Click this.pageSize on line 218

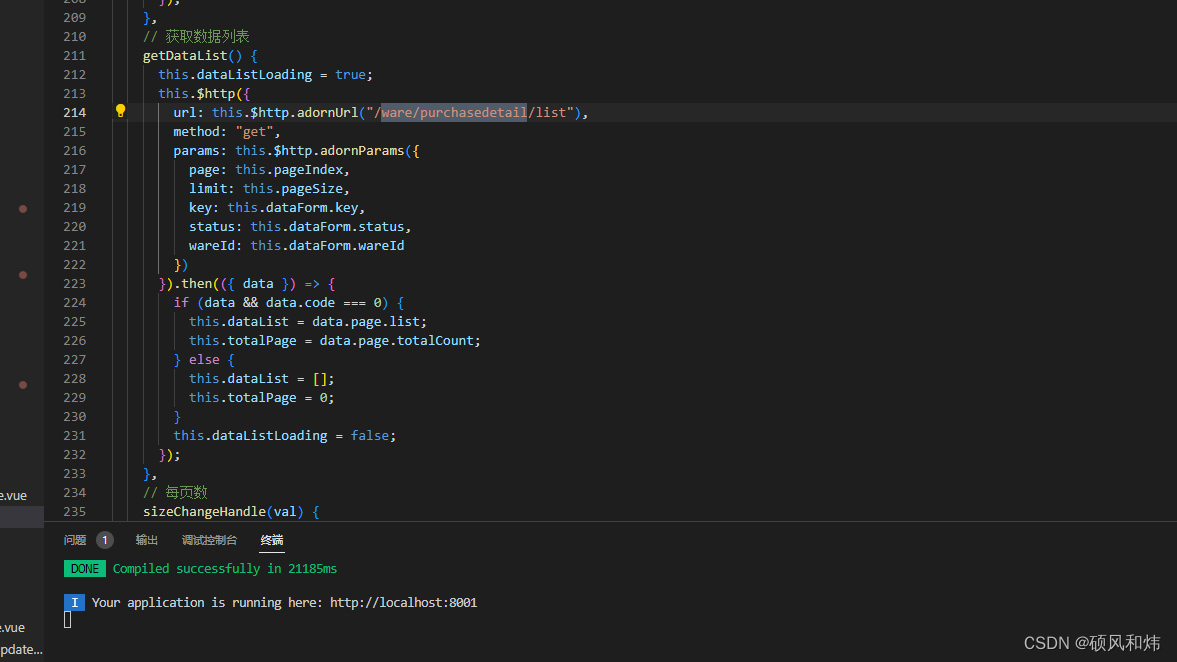point(293,188)
